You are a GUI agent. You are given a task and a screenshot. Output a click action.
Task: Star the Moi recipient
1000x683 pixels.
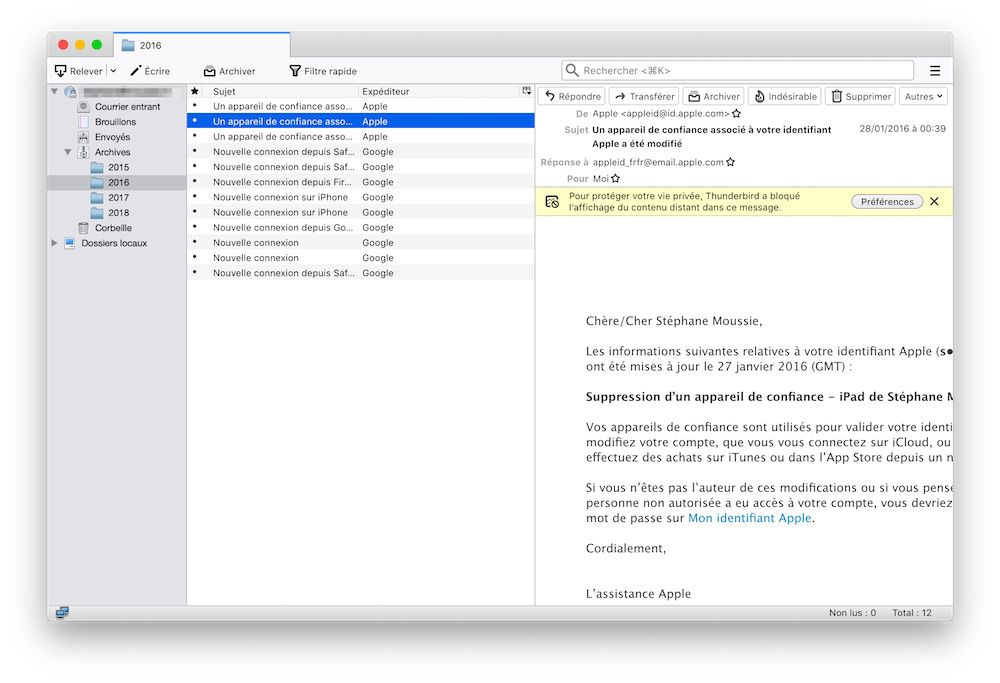pyautogui.click(x=615, y=179)
